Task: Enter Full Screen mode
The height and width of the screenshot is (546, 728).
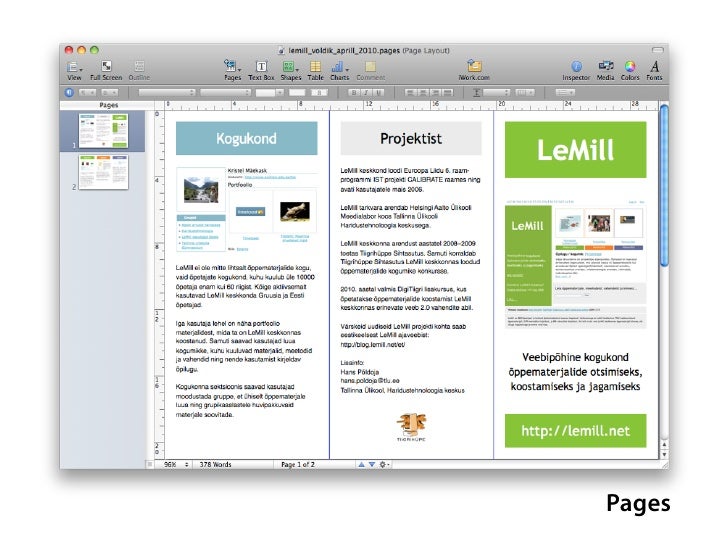Action: (106, 71)
